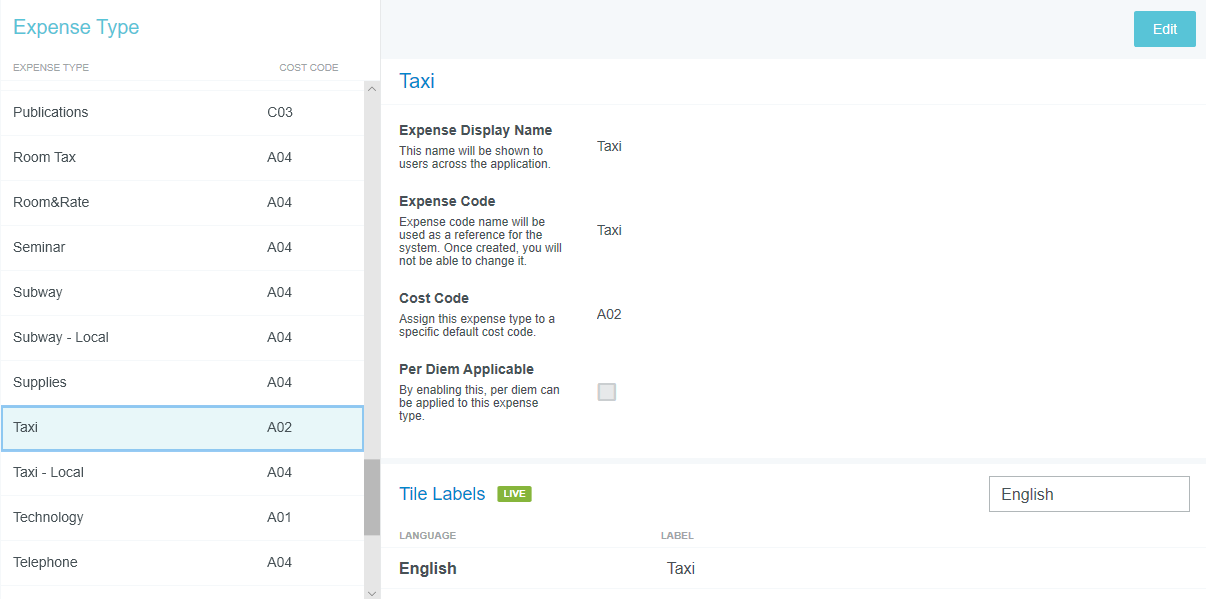Click scrollbar down arrow in expense list
Screen dimensions: 1206x599
[372, 592]
